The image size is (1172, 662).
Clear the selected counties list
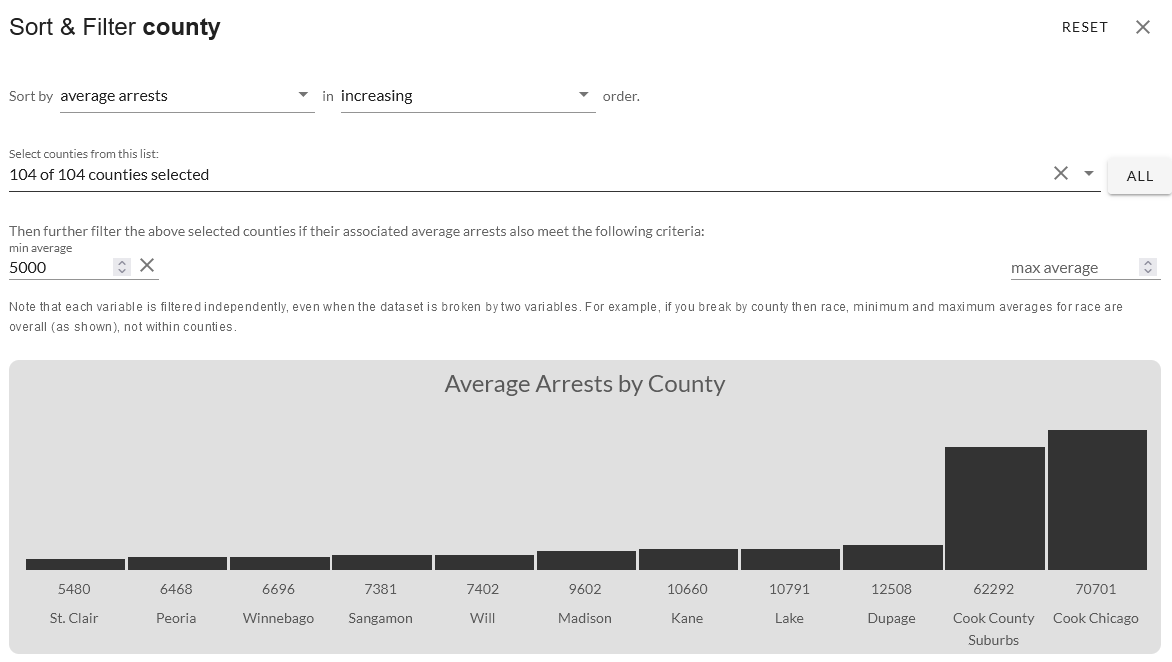click(x=1061, y=174)
